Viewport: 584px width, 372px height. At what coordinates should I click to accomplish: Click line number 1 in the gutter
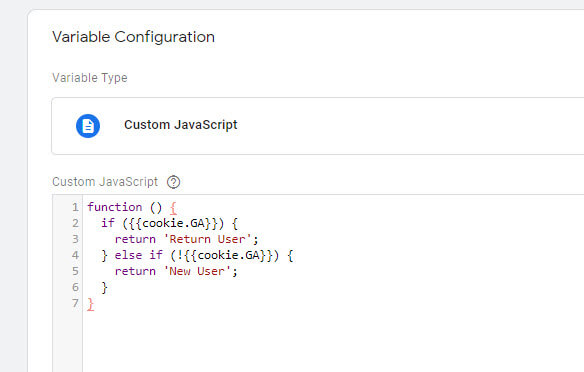pos(75,207)
